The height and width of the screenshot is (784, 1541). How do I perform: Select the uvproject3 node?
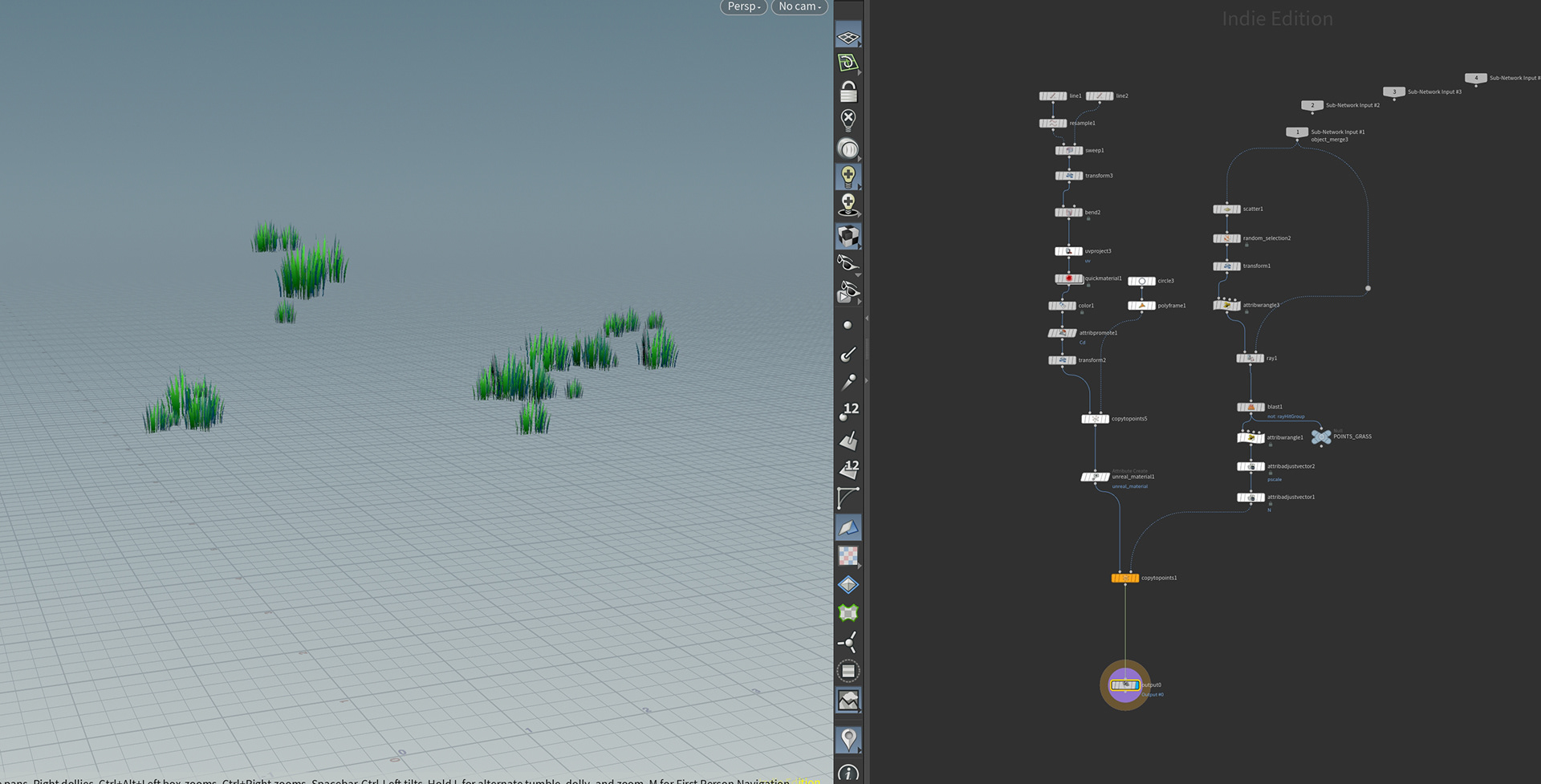[1068, 251]
